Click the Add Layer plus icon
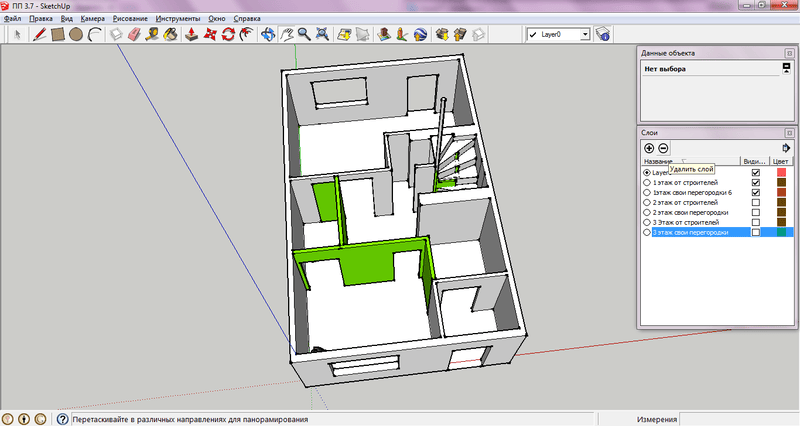Image resolution: width=800 pixels, height=426 pixels. (649, 148)
